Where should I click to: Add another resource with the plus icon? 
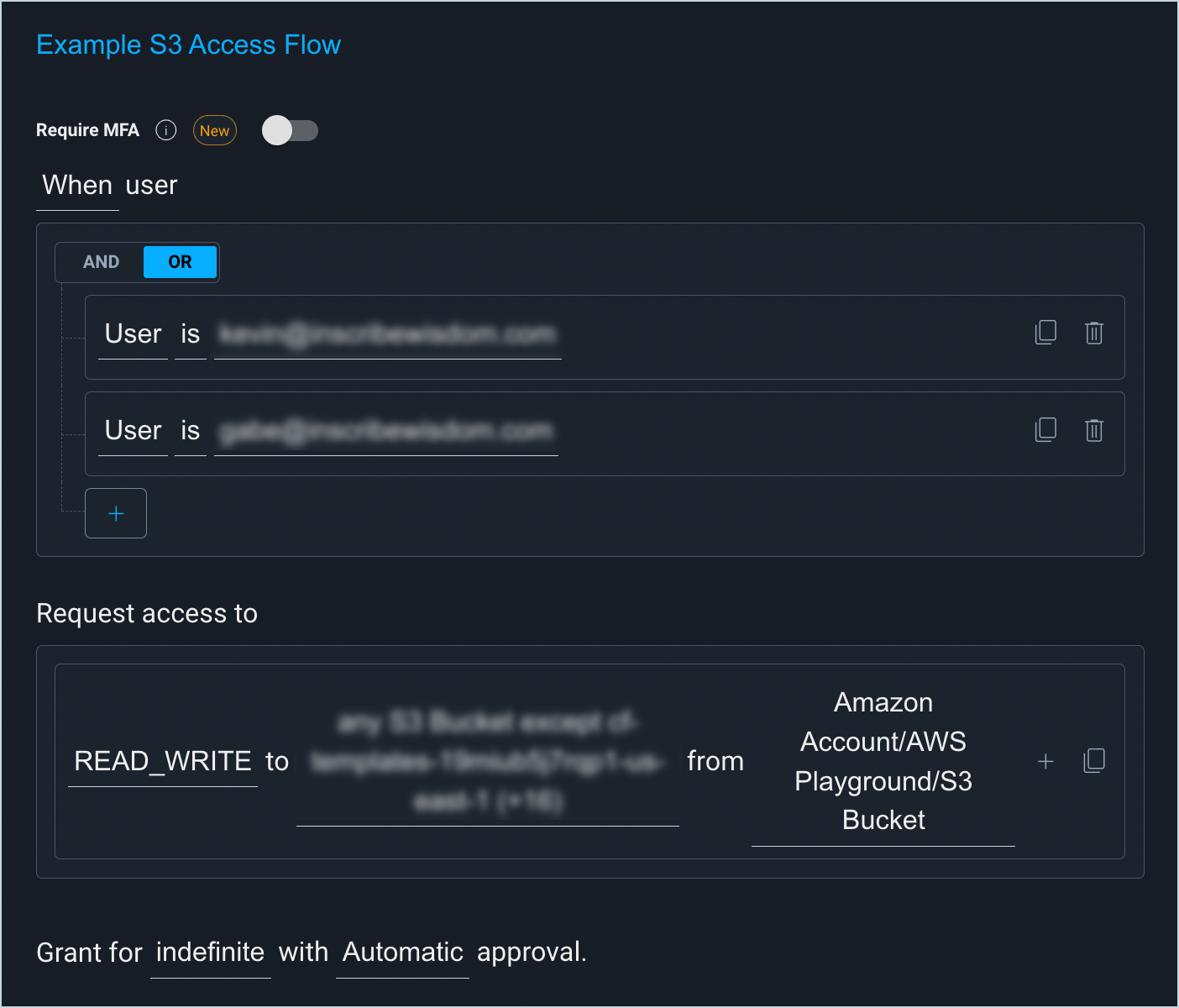coord(1045,761)
